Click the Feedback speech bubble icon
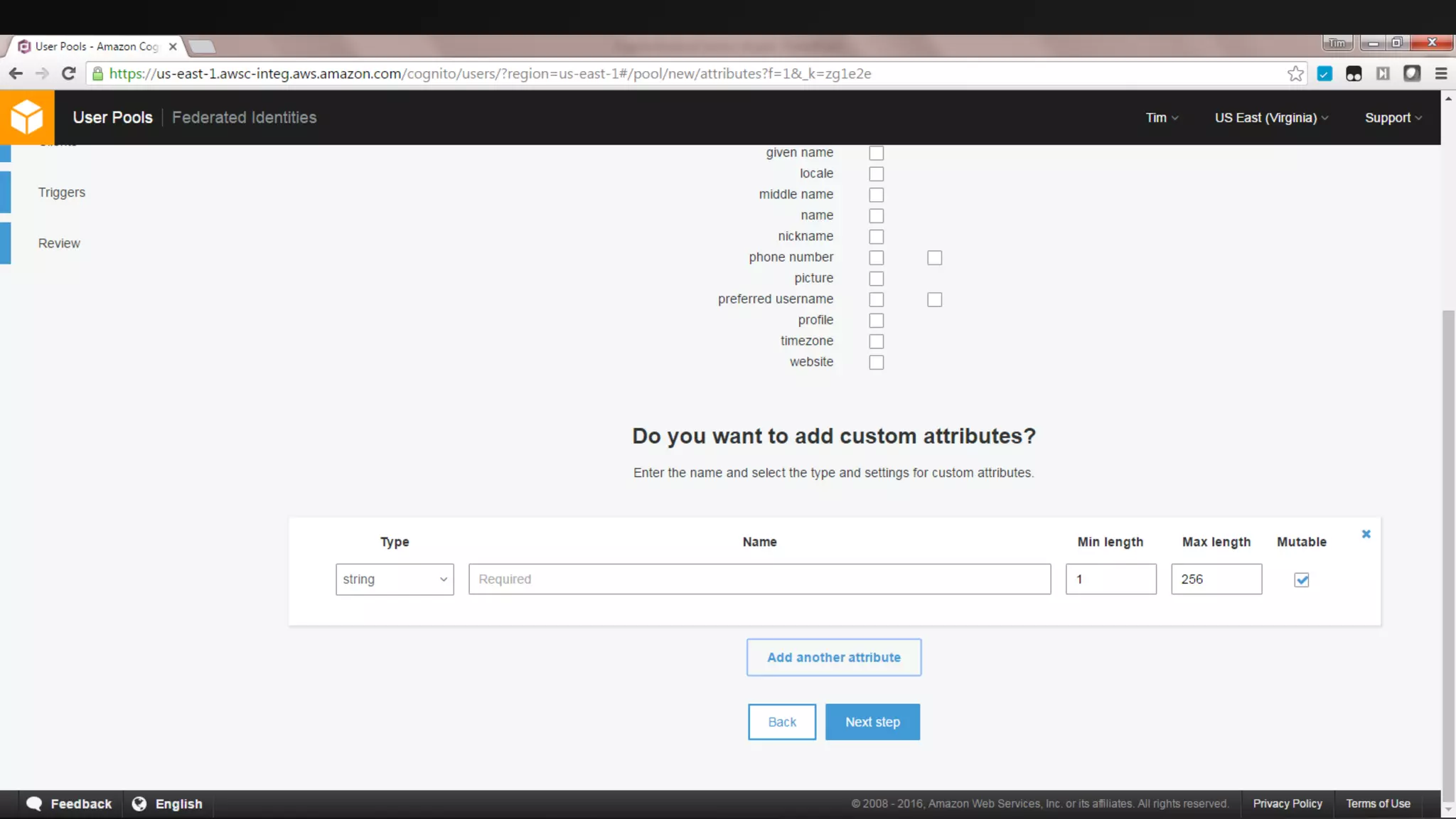 coord(34,803)
